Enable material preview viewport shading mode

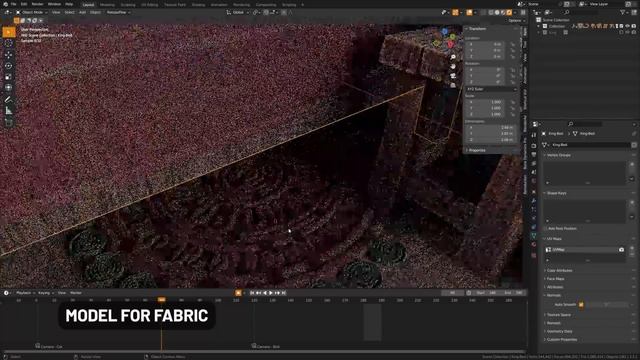pyautogui.click(x=503, y=13)
